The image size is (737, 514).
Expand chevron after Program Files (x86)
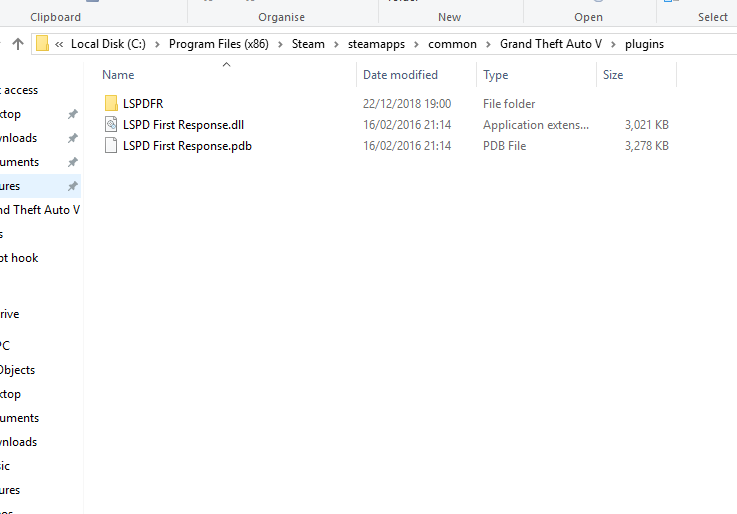(280, 44)
